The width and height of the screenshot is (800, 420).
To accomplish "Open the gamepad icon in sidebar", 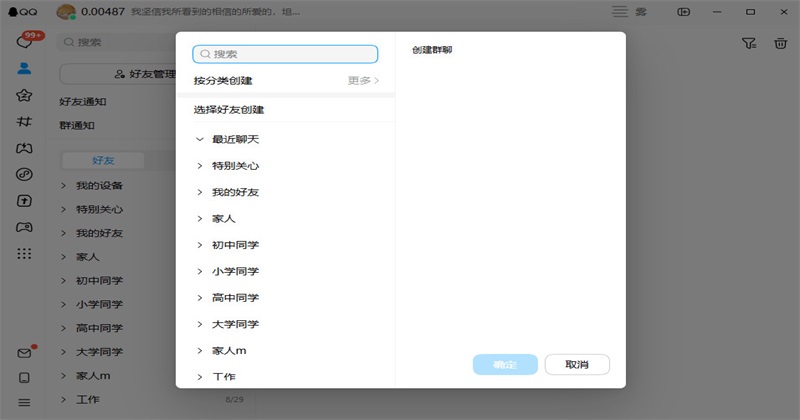I will click(x=24, y=227).
